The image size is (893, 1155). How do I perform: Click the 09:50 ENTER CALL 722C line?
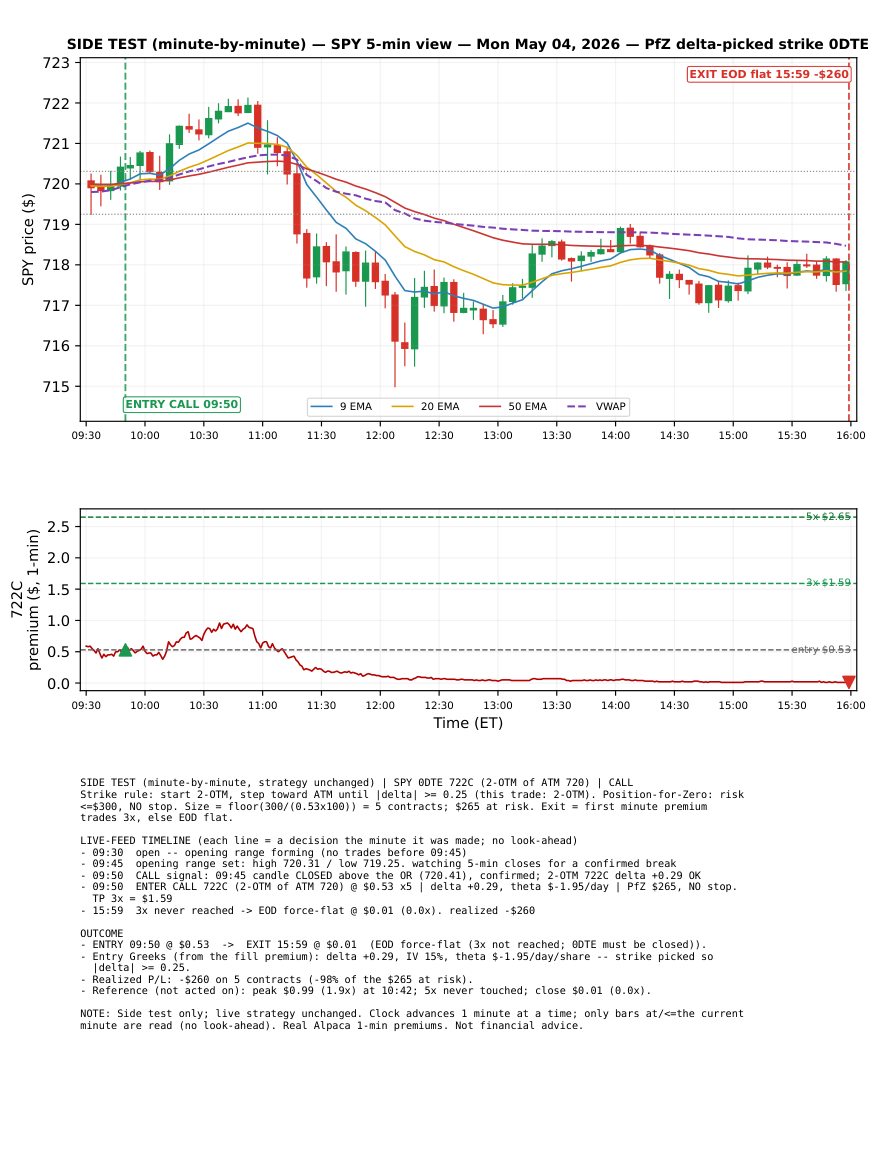(409, 893)
